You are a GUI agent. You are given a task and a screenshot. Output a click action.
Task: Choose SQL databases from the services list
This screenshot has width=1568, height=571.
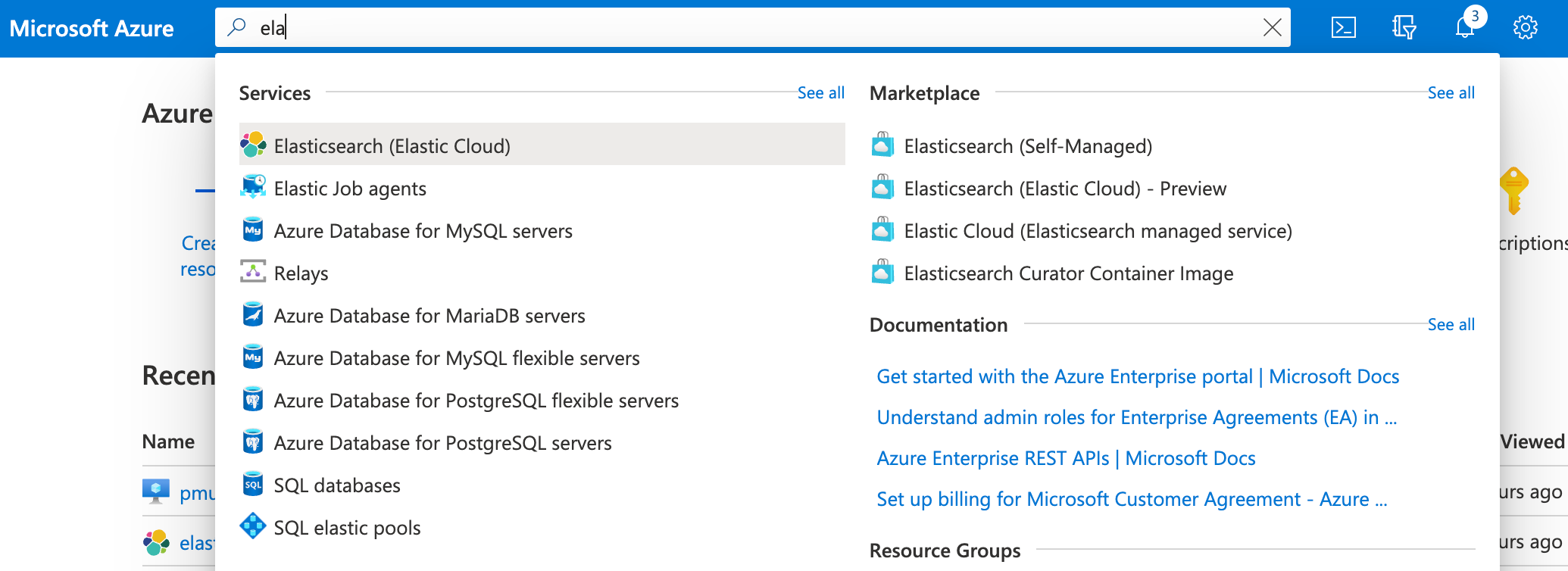point(336,485)
